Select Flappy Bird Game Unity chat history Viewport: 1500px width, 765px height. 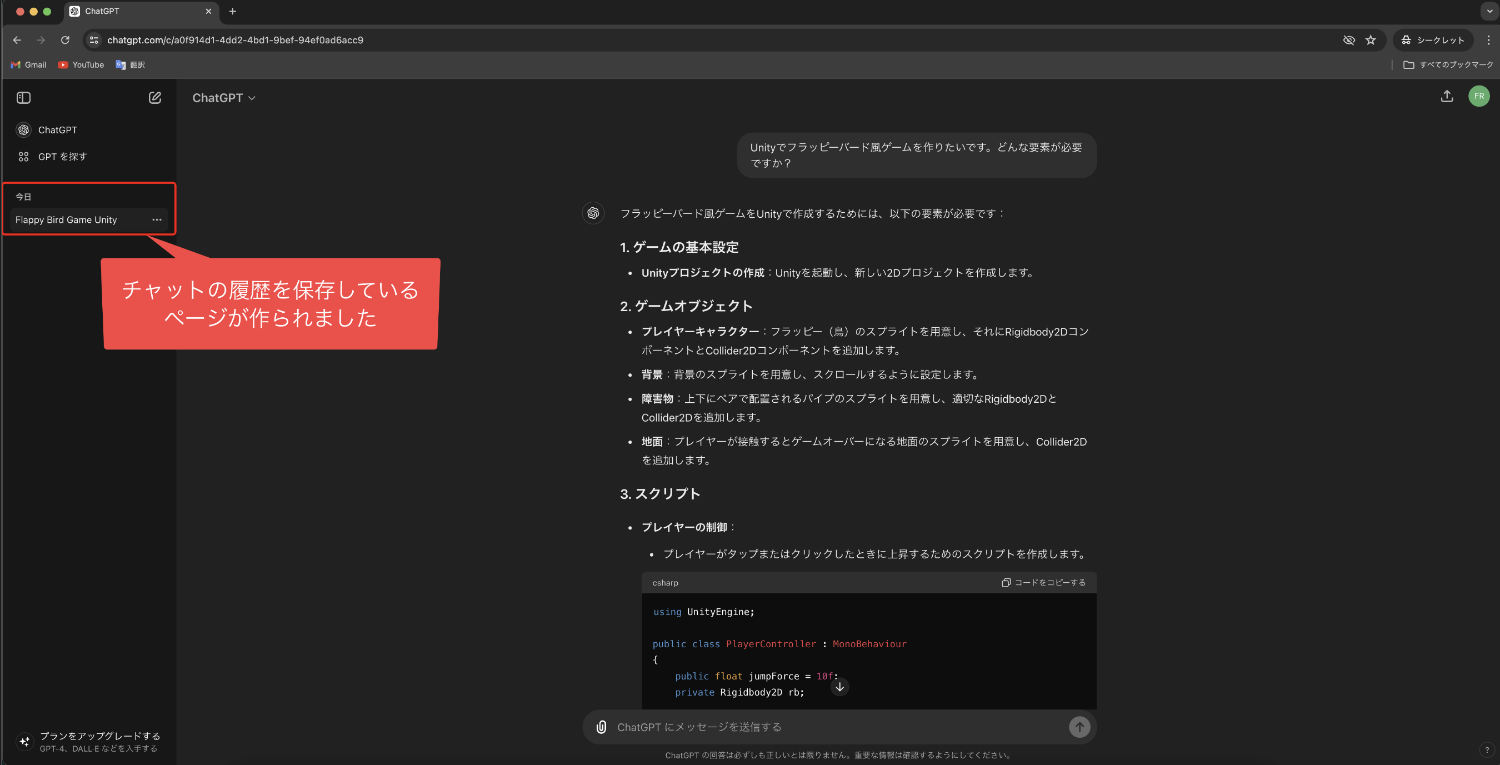pos(88,220)
